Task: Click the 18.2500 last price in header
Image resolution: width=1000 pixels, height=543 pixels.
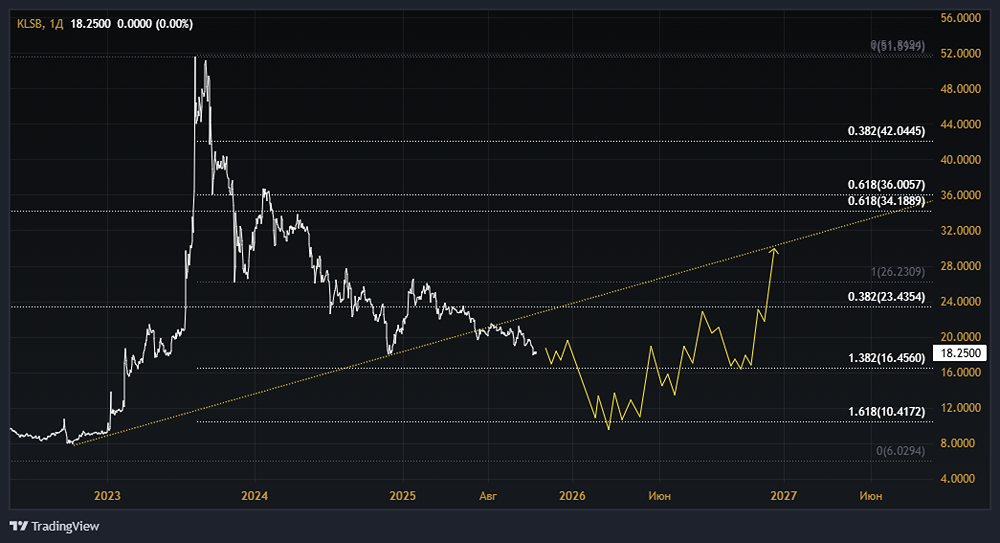Action: point(90,24)
